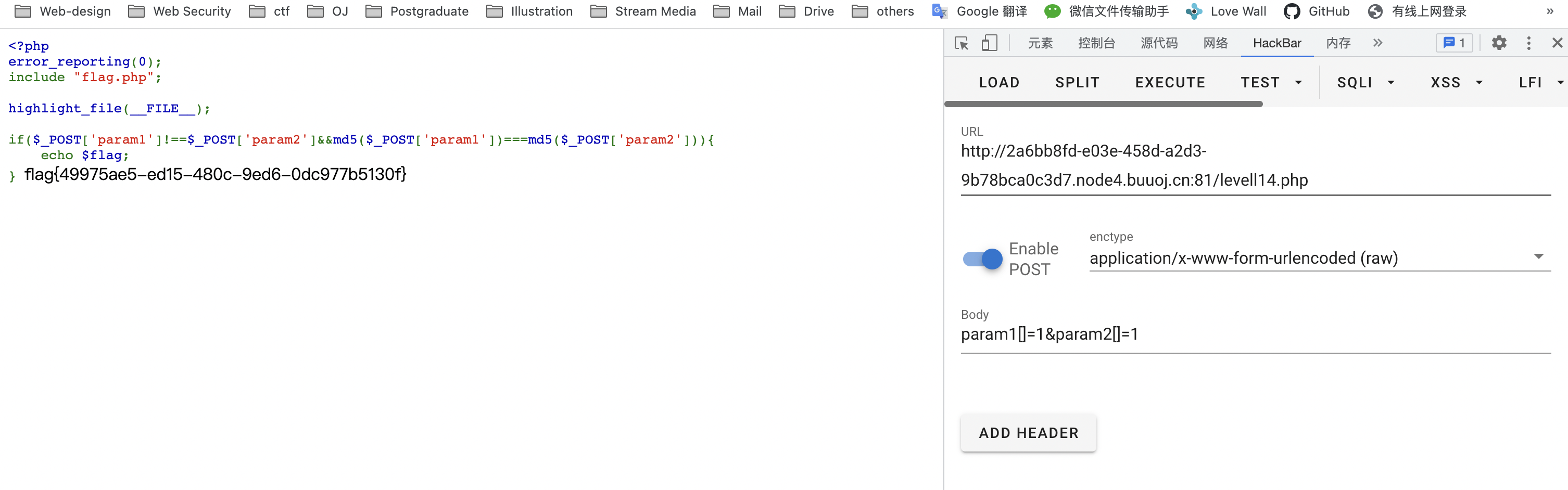Activate the DevTools element inspector icon

962,43
